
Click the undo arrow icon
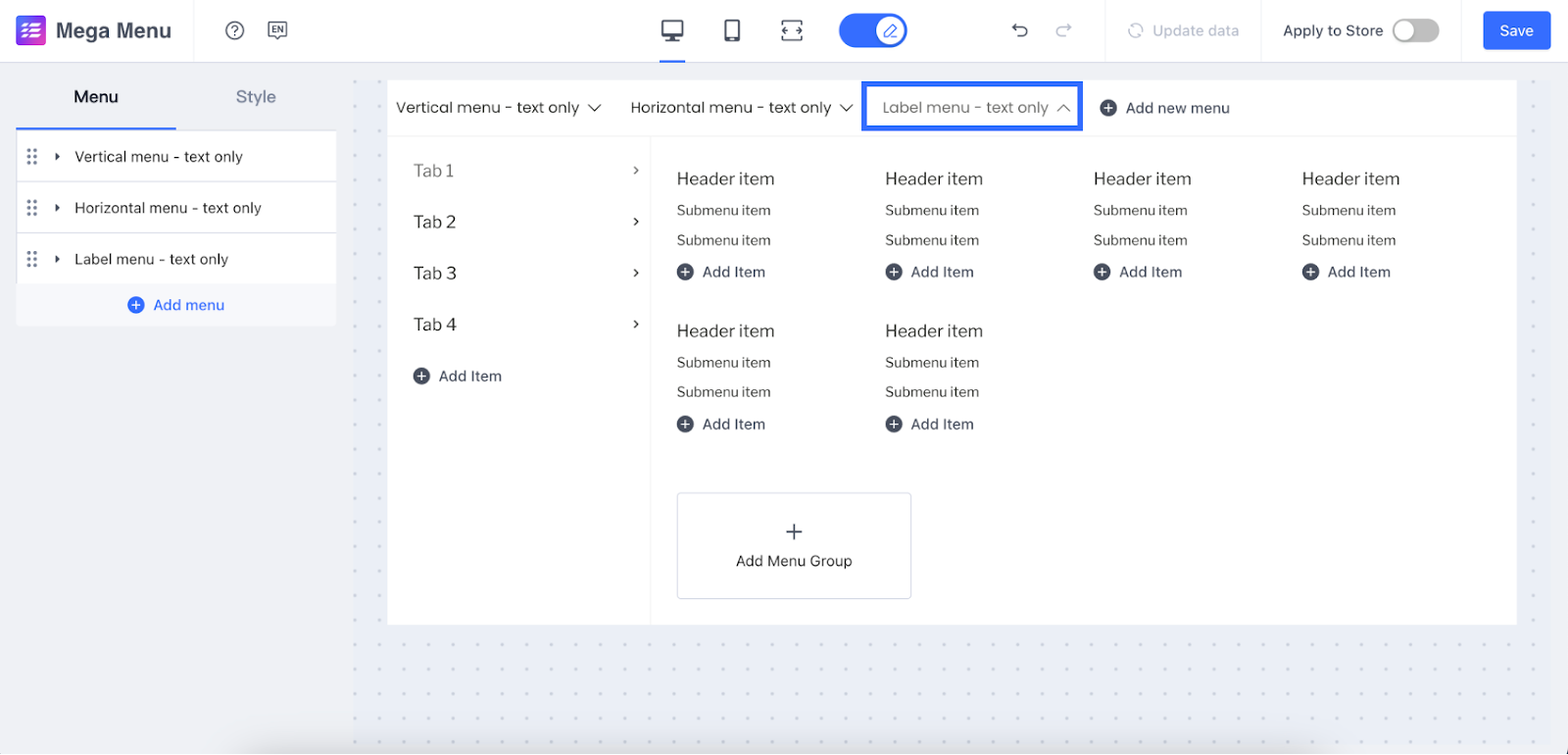1019,30
